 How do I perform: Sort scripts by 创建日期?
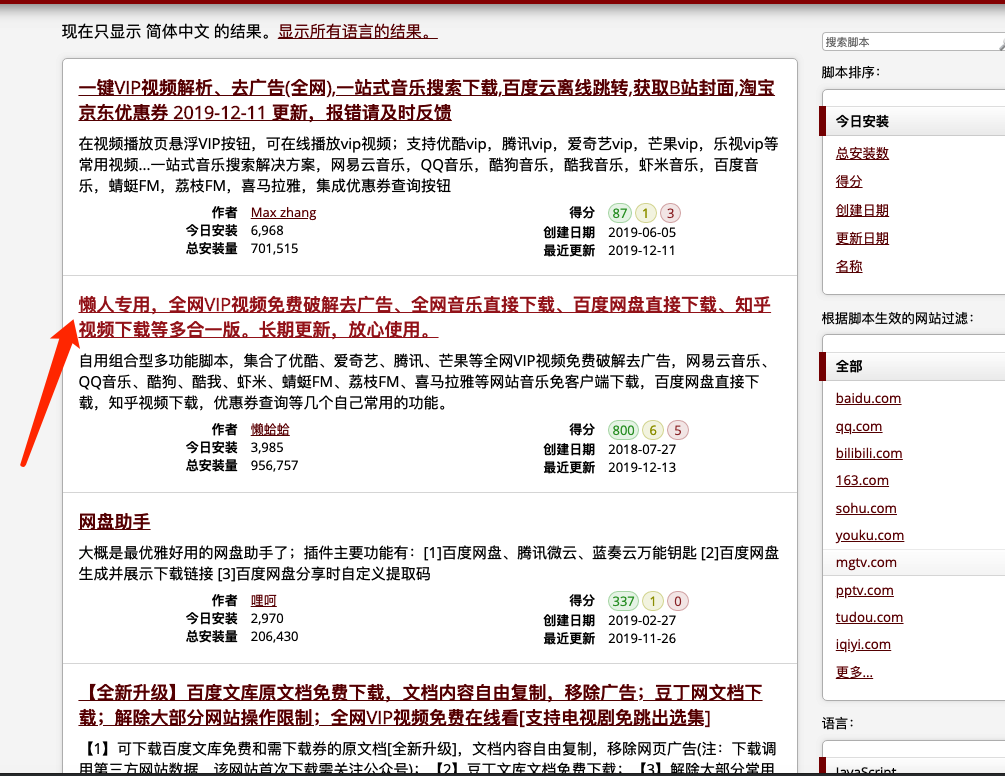[x=862, y=210]
